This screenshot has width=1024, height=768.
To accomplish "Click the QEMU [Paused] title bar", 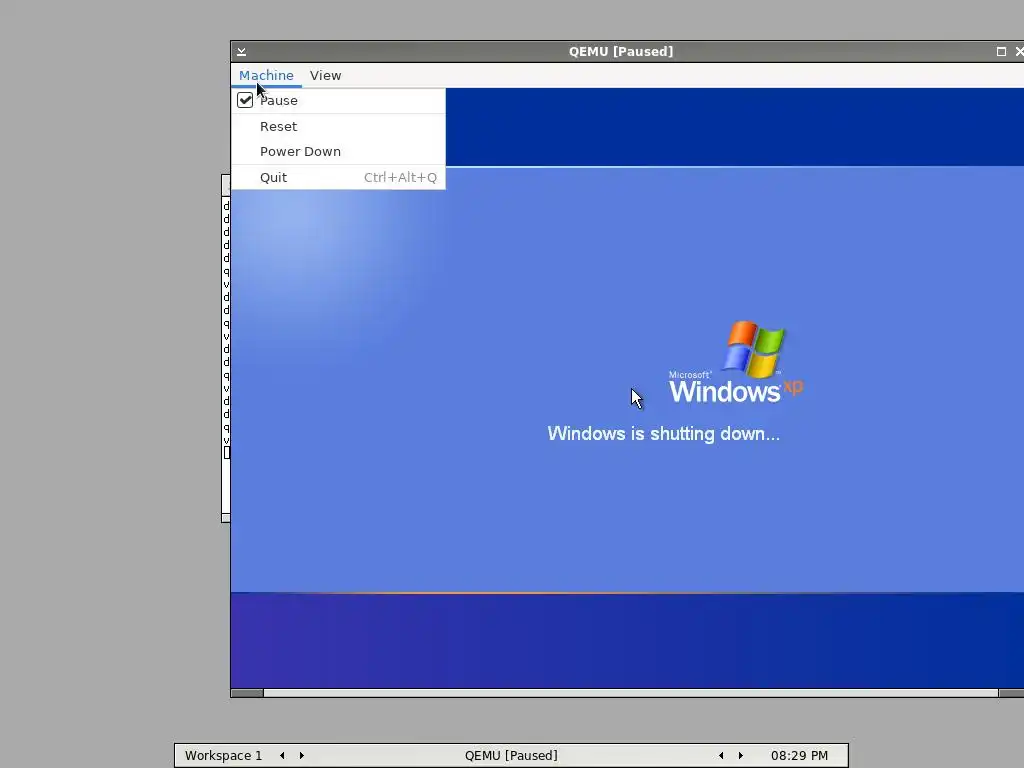I will pyautogui.click(x=620, y=52).
